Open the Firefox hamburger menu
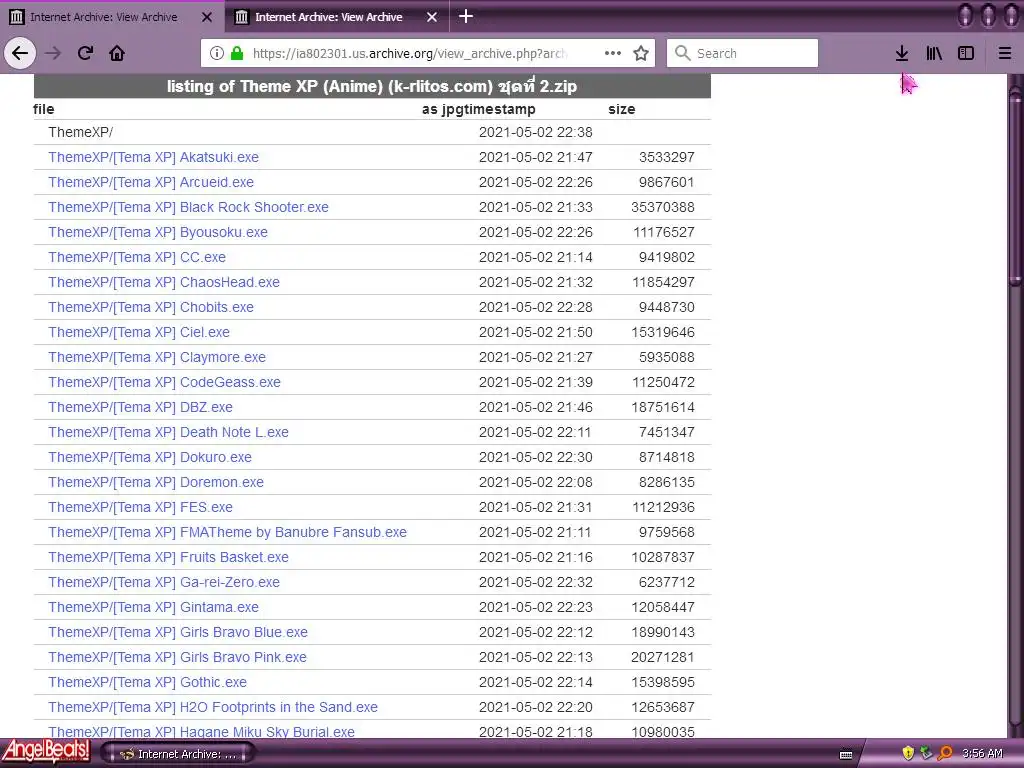 1005,53
